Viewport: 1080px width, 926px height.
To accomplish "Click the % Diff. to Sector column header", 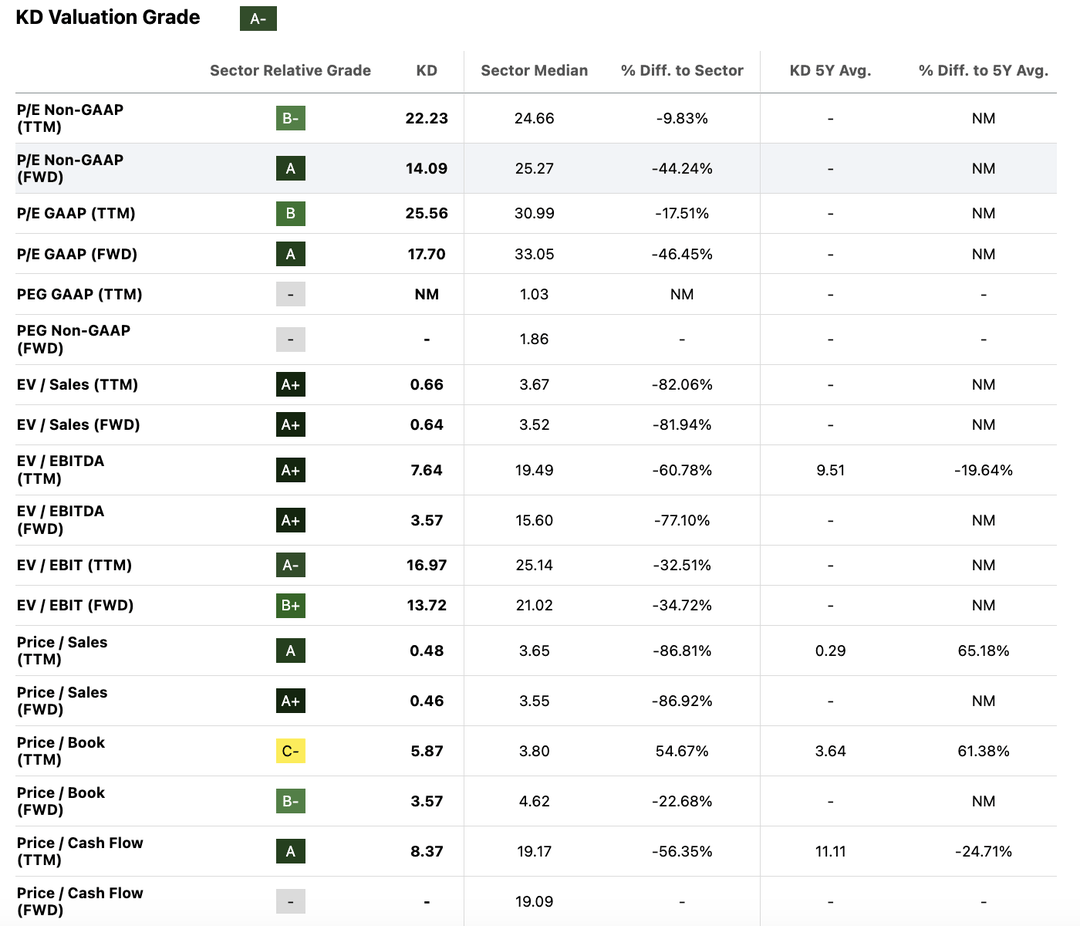I will [682, 71].
